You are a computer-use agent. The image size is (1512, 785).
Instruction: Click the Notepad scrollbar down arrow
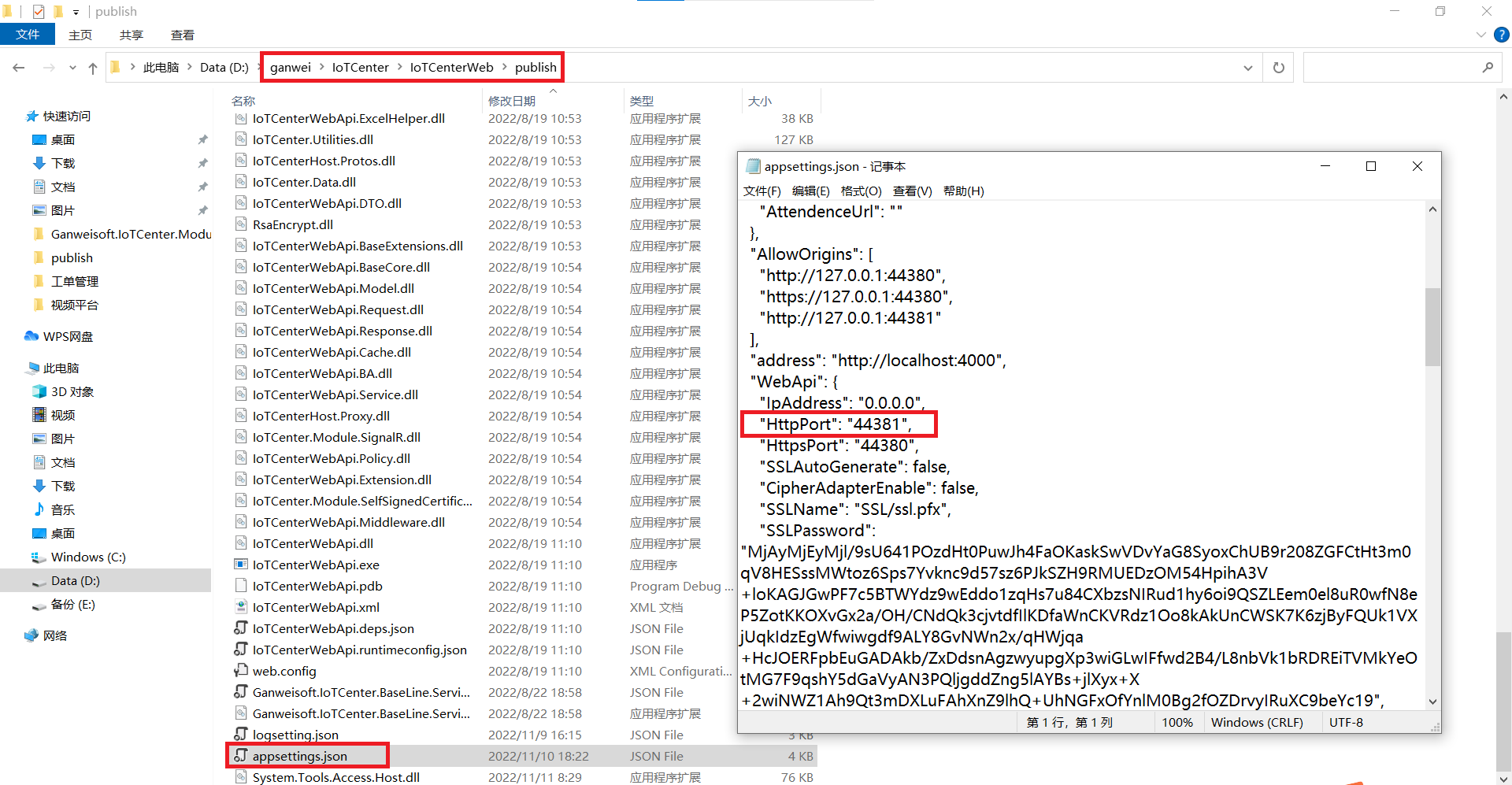click(1432, 702)
